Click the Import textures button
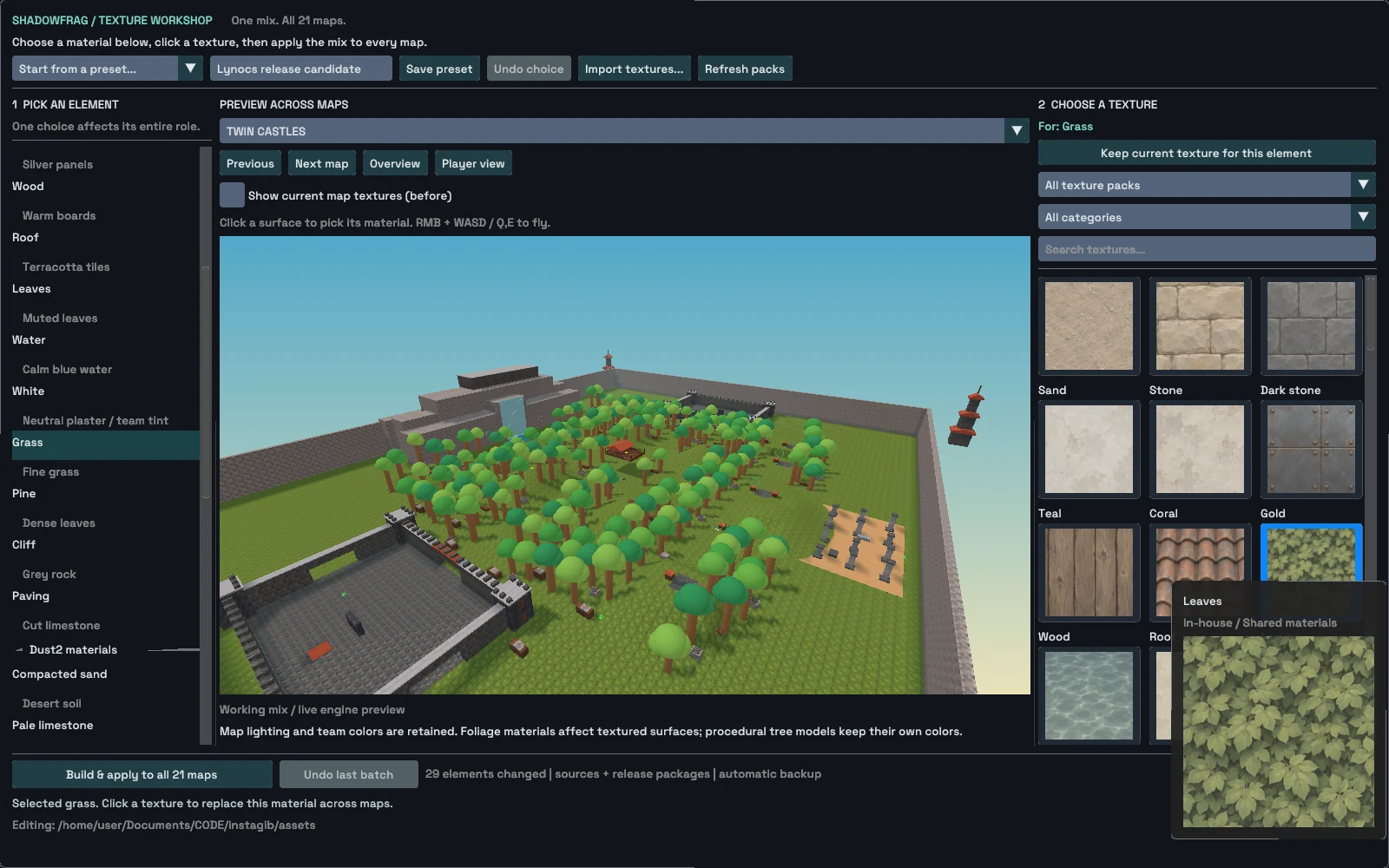The image size is (1389, 868). click(634, 69)
